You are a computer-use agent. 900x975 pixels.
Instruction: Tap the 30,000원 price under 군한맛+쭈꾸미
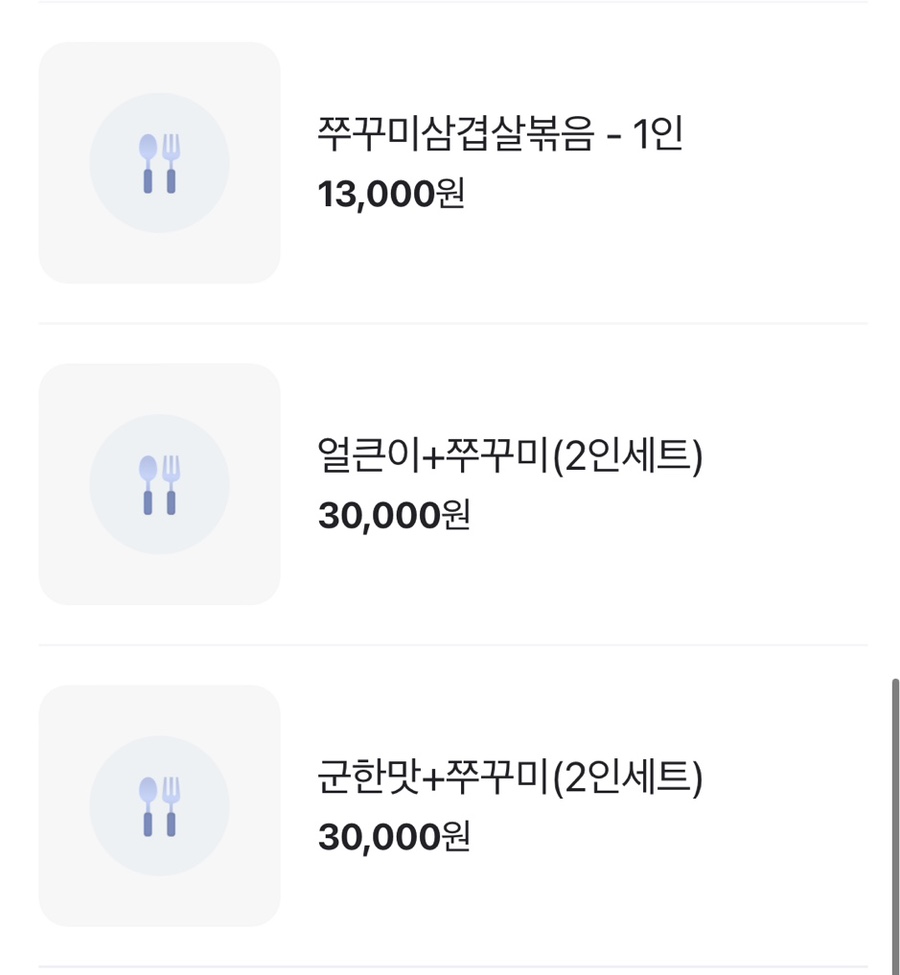[393, 837]
